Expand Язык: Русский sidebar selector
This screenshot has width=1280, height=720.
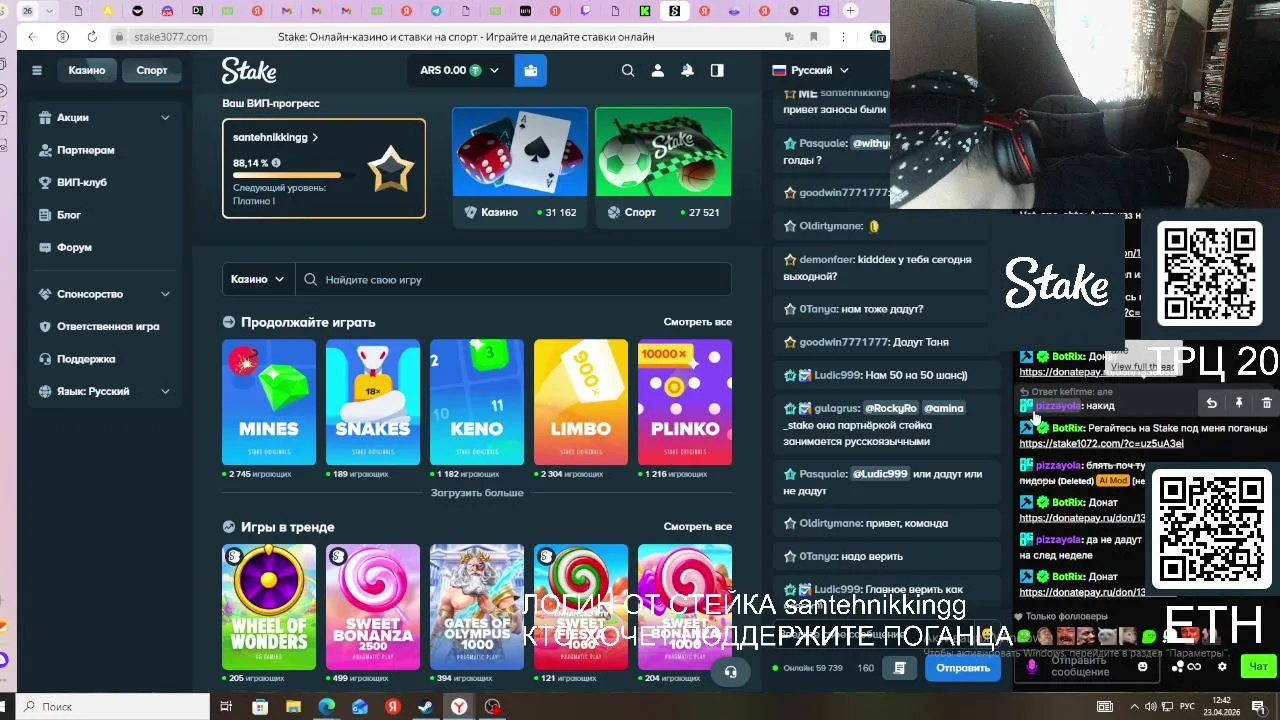coord(105,391)
